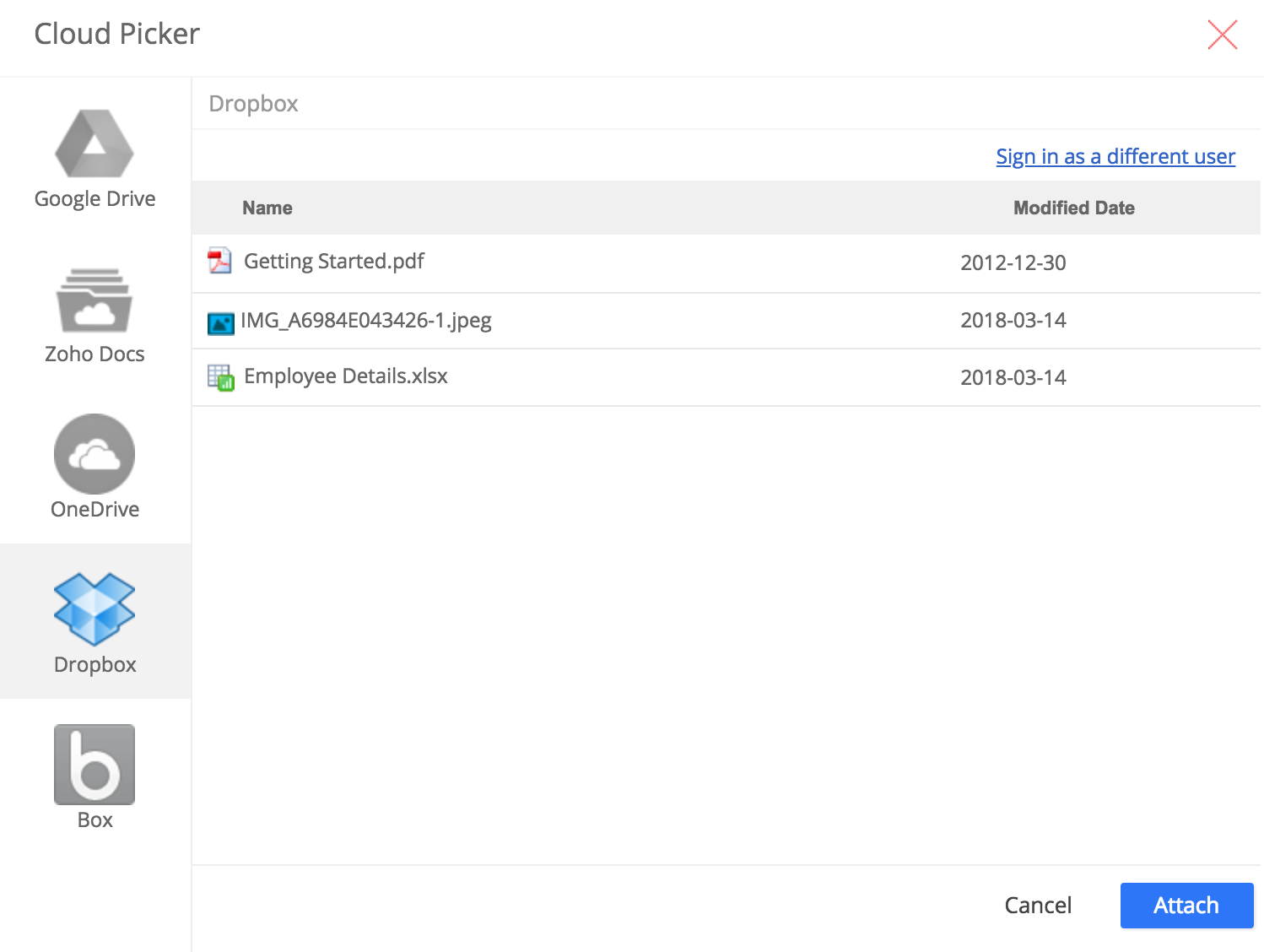Click the Name column header

(267, 208)
